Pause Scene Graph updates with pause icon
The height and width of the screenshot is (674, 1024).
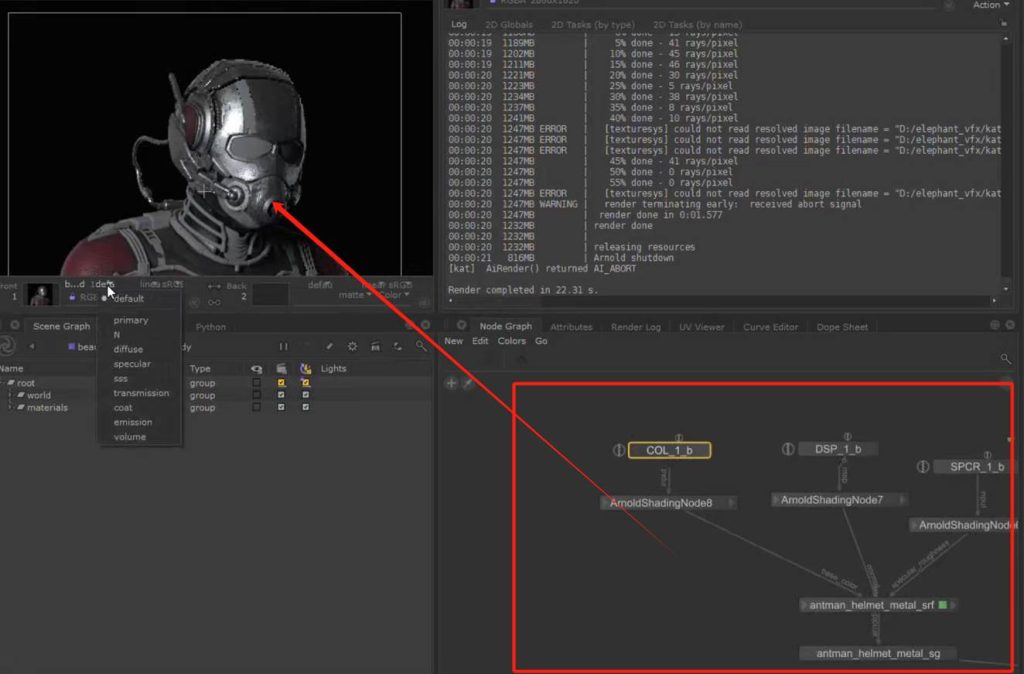(283, 346)
